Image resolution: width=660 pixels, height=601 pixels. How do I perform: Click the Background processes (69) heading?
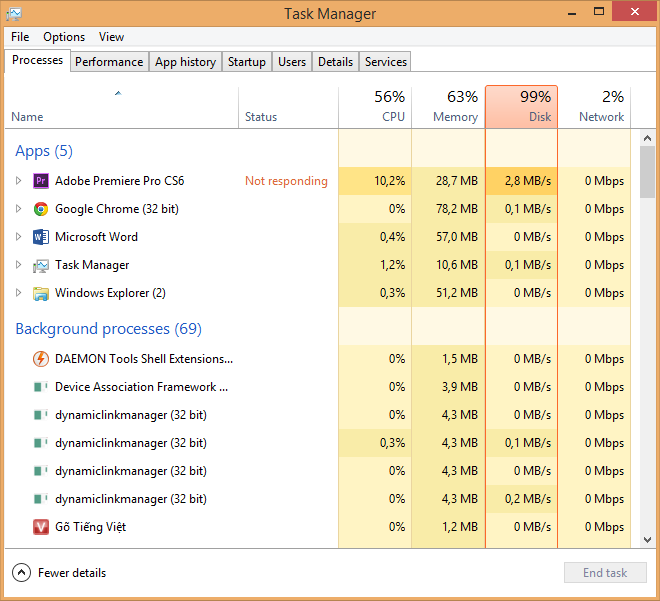[109, 329]
